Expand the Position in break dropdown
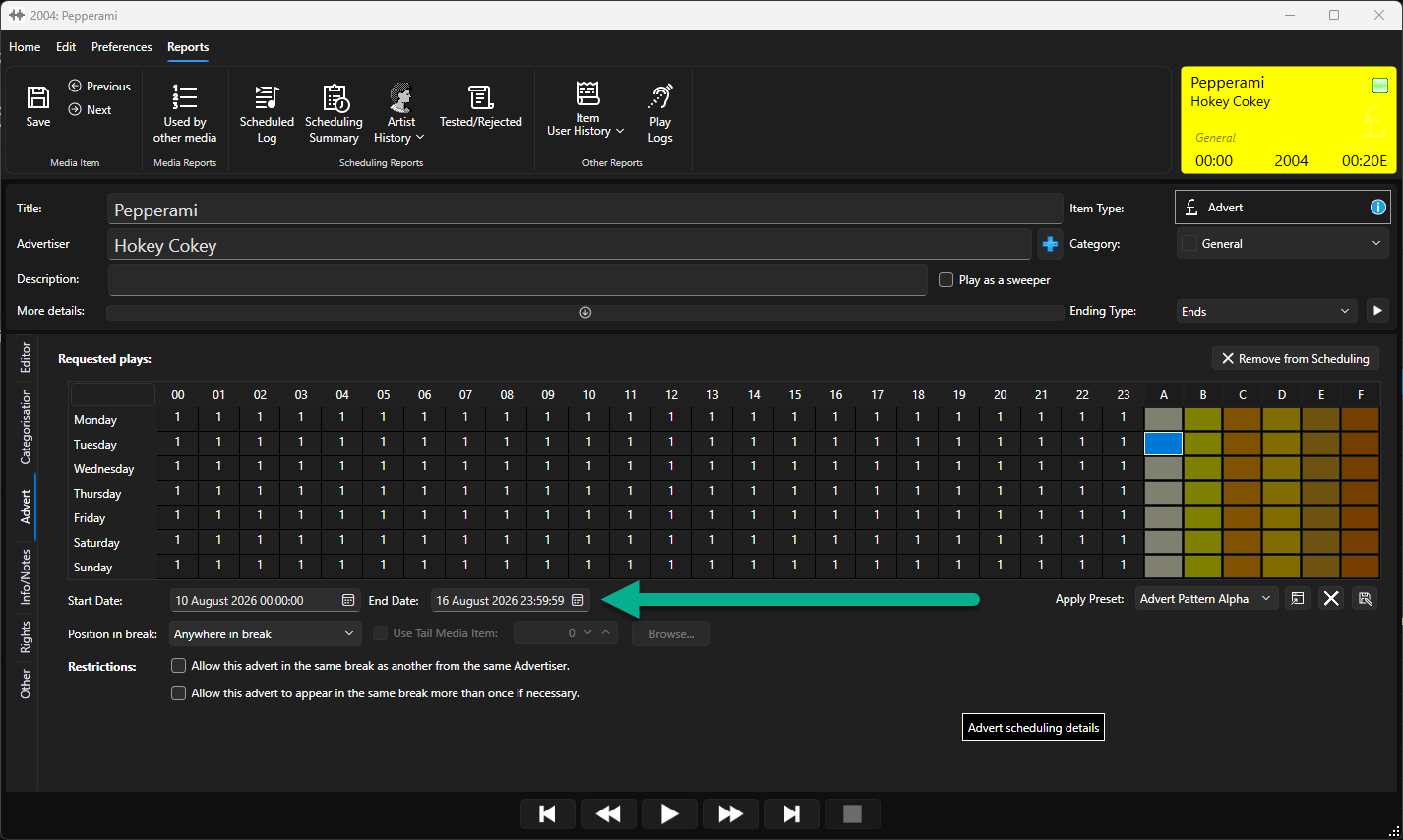 coord(264,633)
